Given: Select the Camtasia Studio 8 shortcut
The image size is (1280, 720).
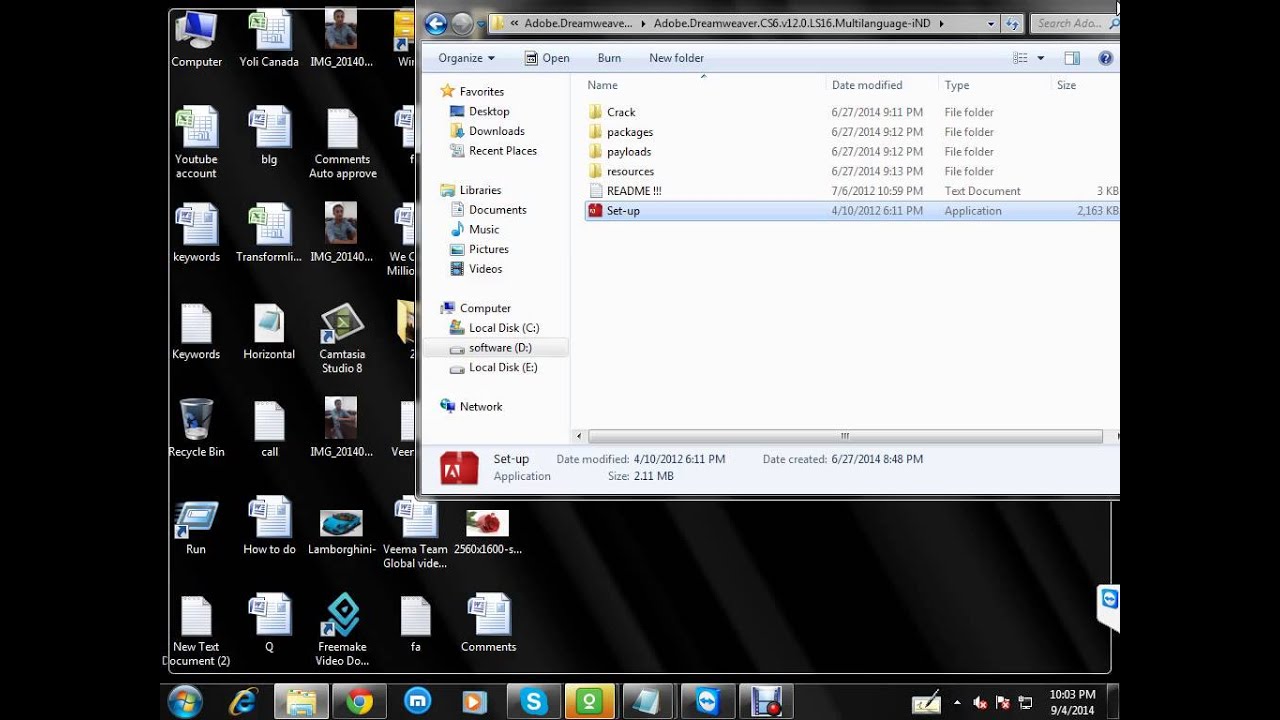Looking at the screenshot, I should click(342, 338).
